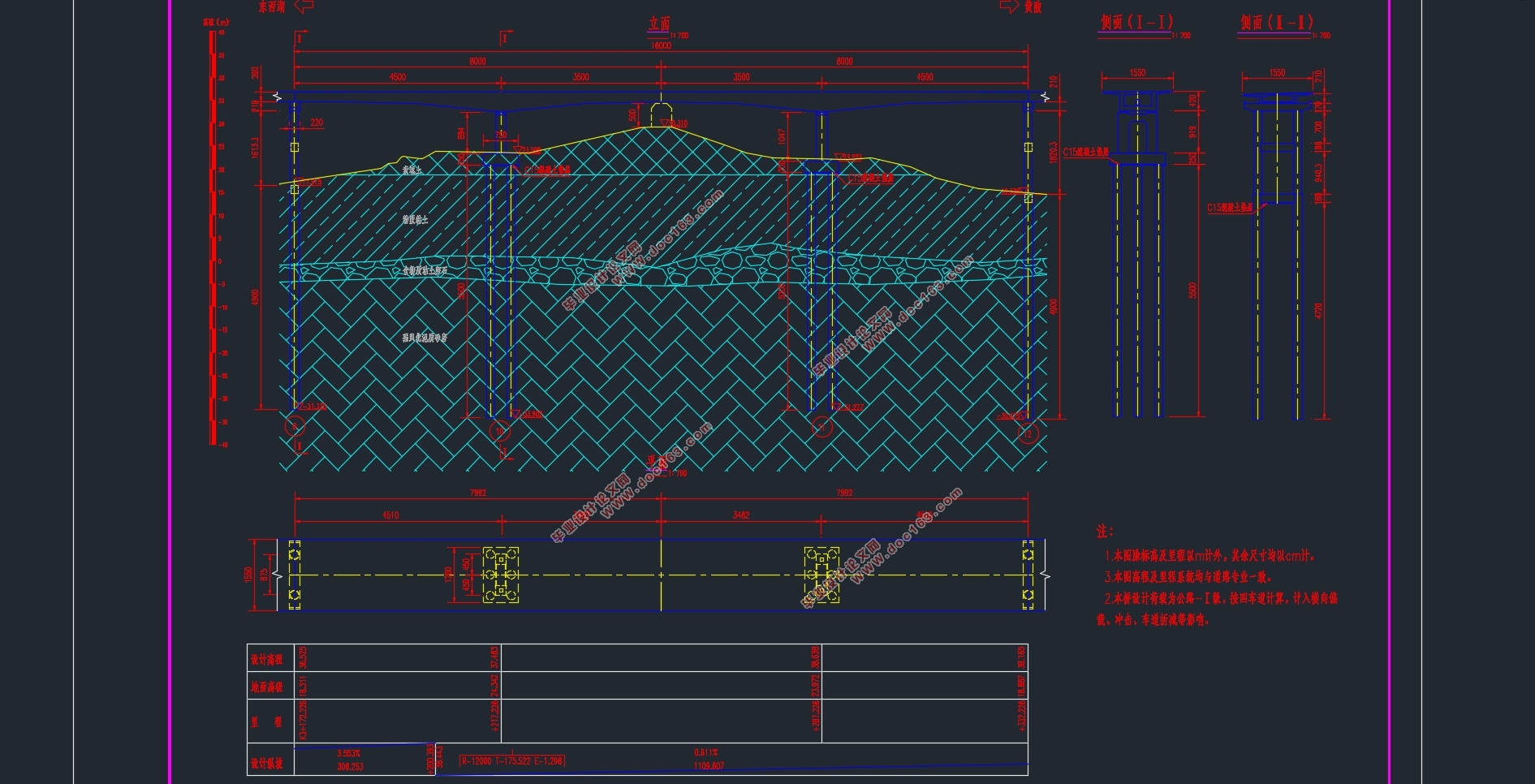Select the 1820.3 vertical dimension text
1535x784 pixels.
[1053, 153]
